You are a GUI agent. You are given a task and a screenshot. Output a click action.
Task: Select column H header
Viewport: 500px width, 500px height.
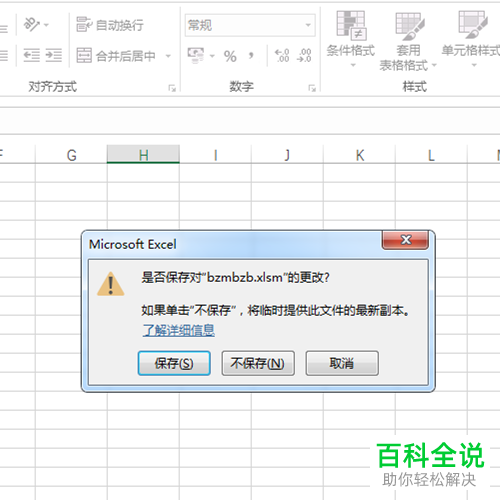click(143, 154)
